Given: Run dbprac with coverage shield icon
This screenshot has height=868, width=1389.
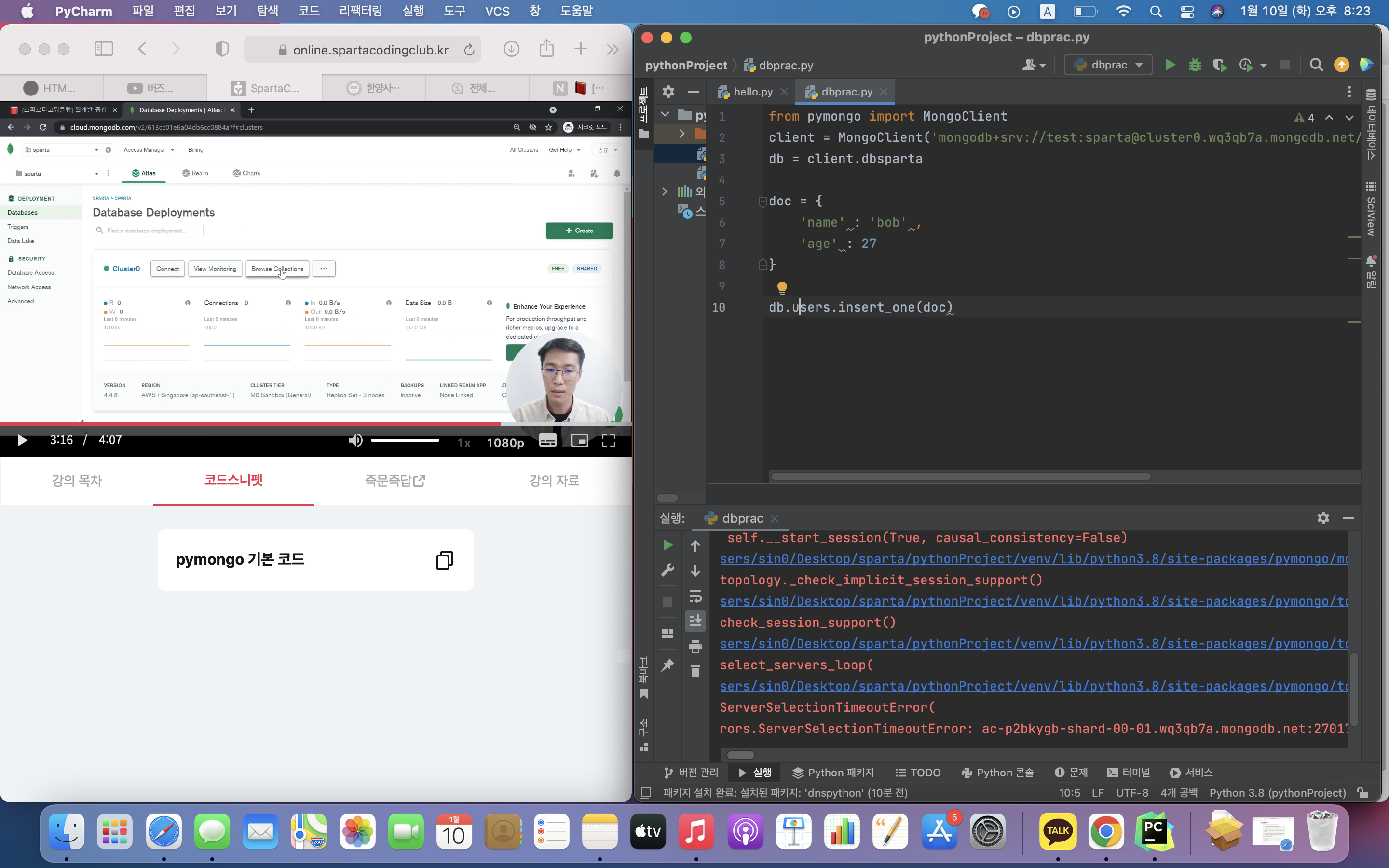Looking at the screenshot, I should point(1220,65).
